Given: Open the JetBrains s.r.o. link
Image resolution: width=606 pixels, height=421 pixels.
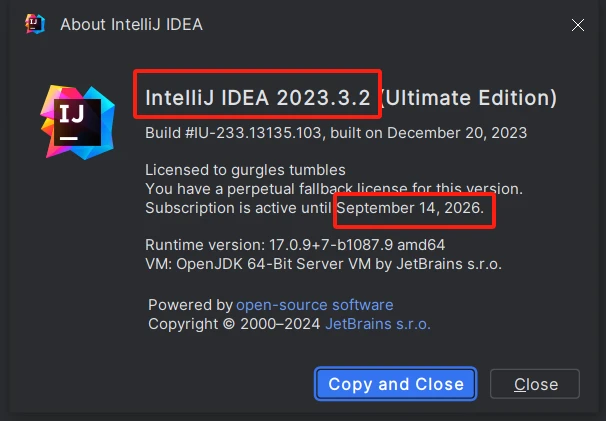Looking at the screenshot, I should coord(378,324).
